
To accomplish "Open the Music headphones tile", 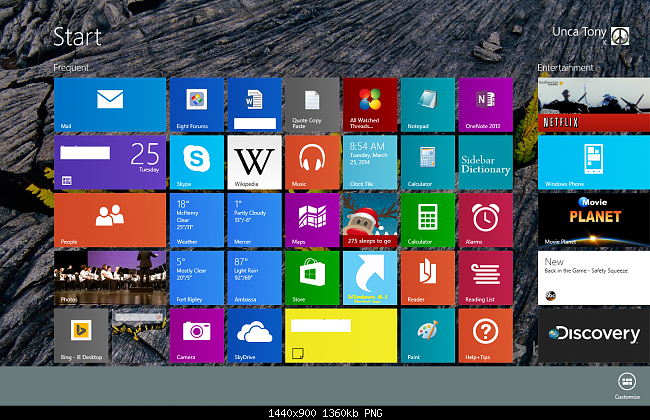I will (x=312, y=163).
